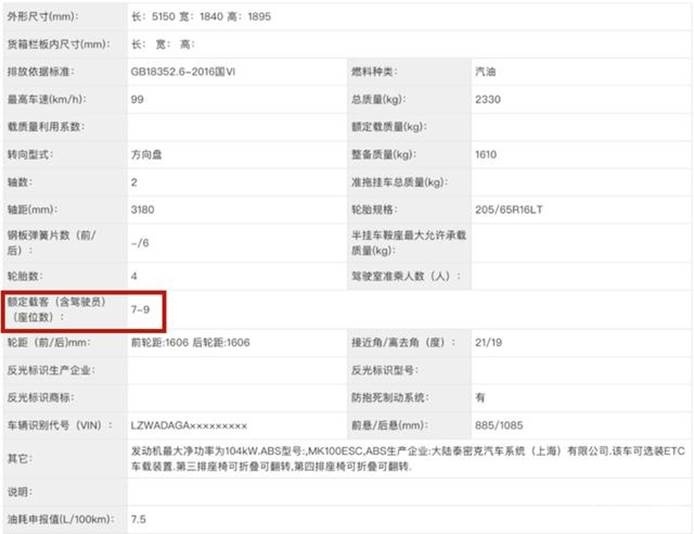The width and height of the screenshot is (694, 534).
Task: Select the total mass value 2330
Action: (488, 99)
